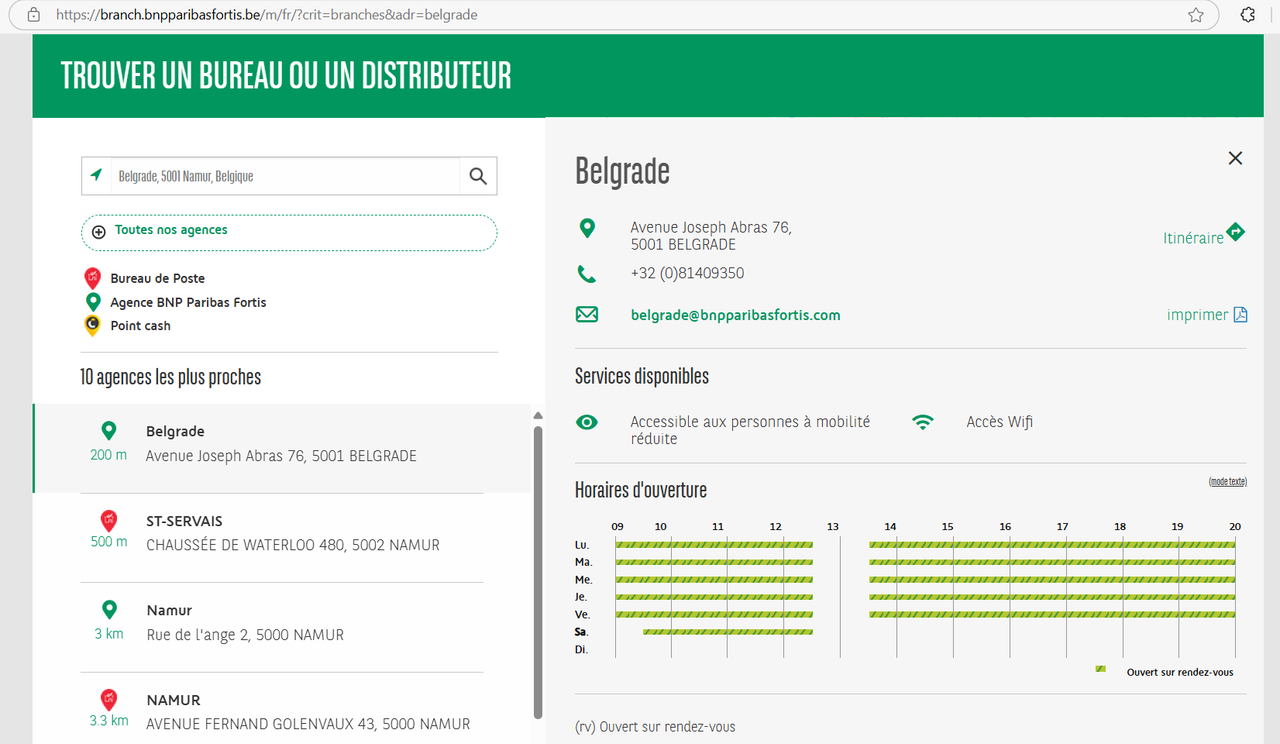1280x744 pixels.
Task: Click the magnifying glass search button
Action: click(478, 176)
